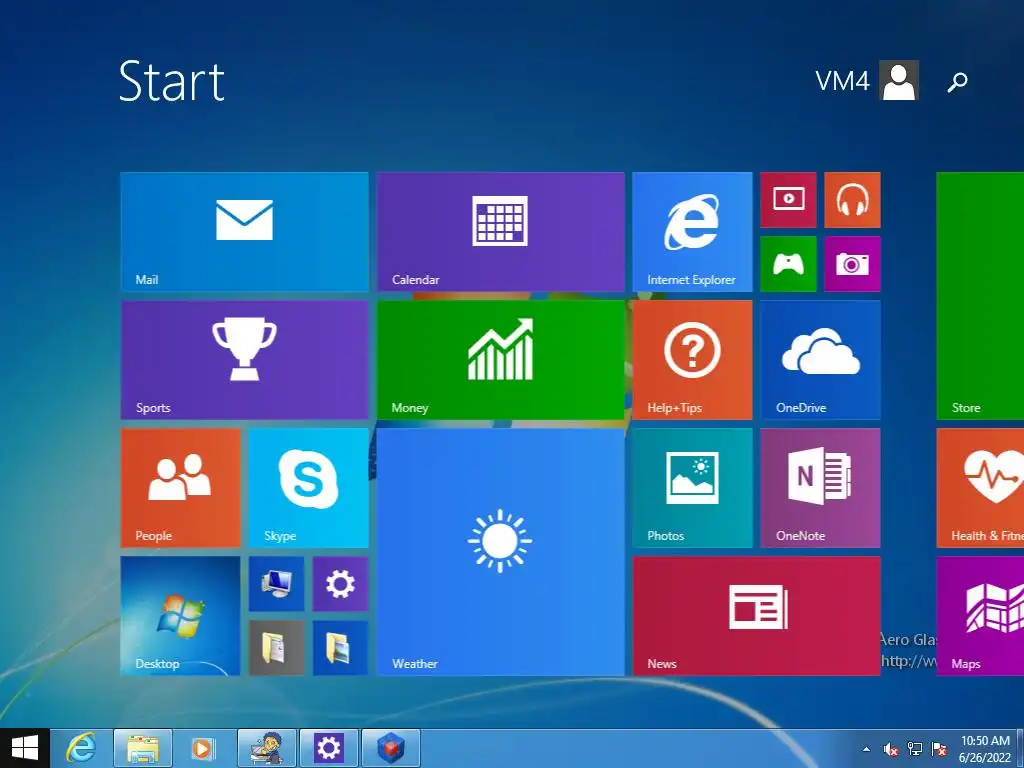Open the Start screen search magnifier

click(957, 82)
